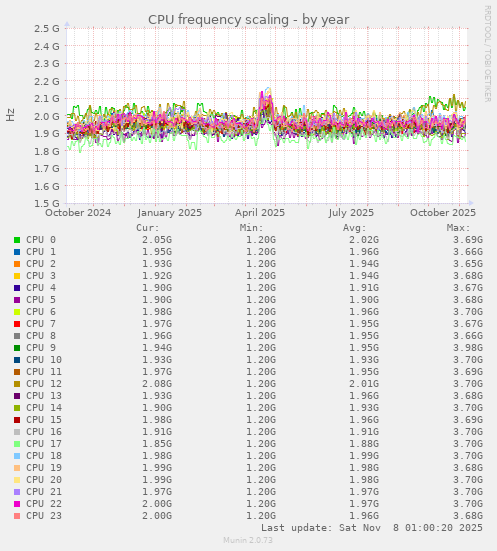The image size is (497, 551).
Task: Click the 'January 2025' x-axis label
Action: click(x=170, y=213)
